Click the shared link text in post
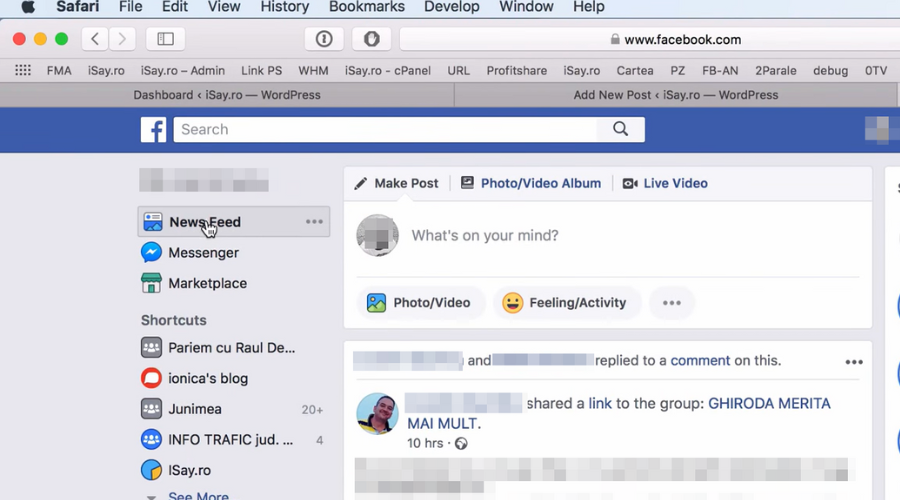 click(x=600, y=404)
